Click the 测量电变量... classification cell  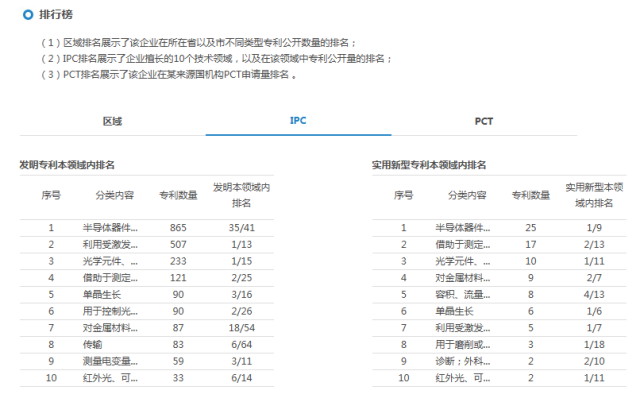coord(110,361)
